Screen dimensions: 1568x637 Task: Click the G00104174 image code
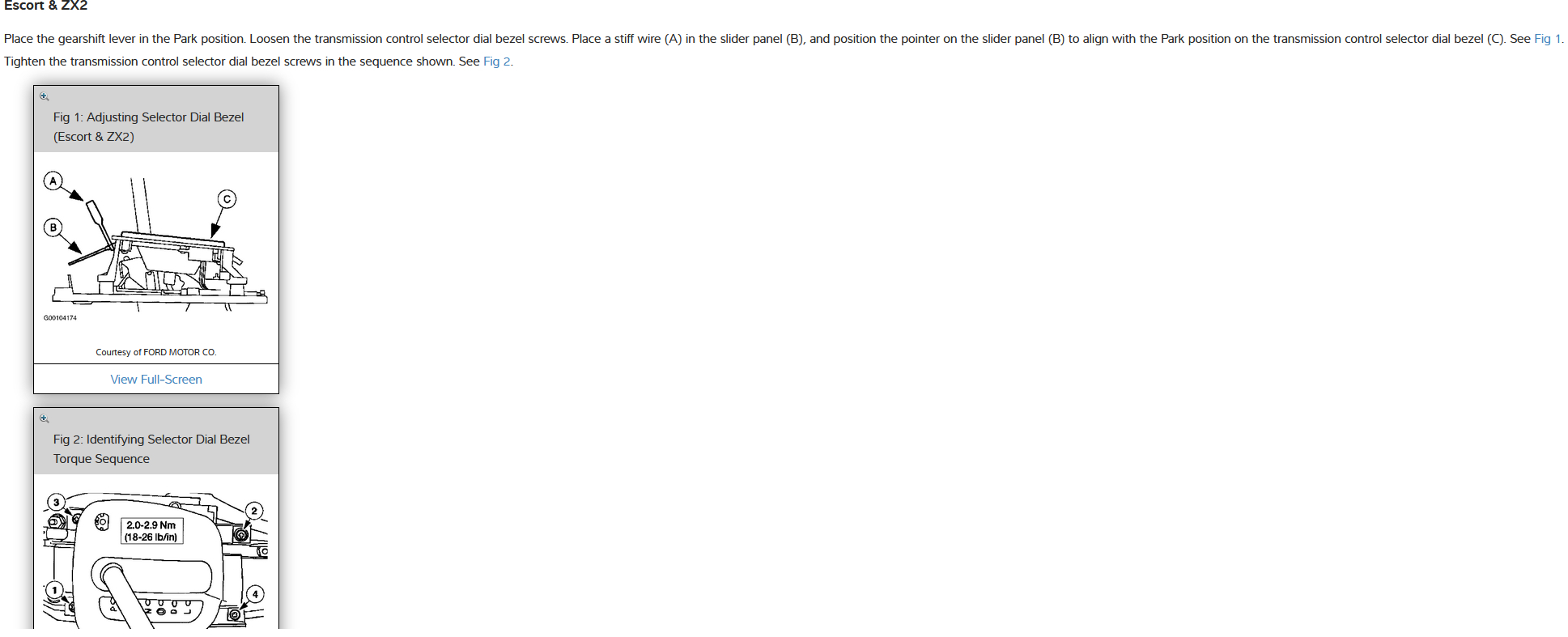click(x=60, y=318)
